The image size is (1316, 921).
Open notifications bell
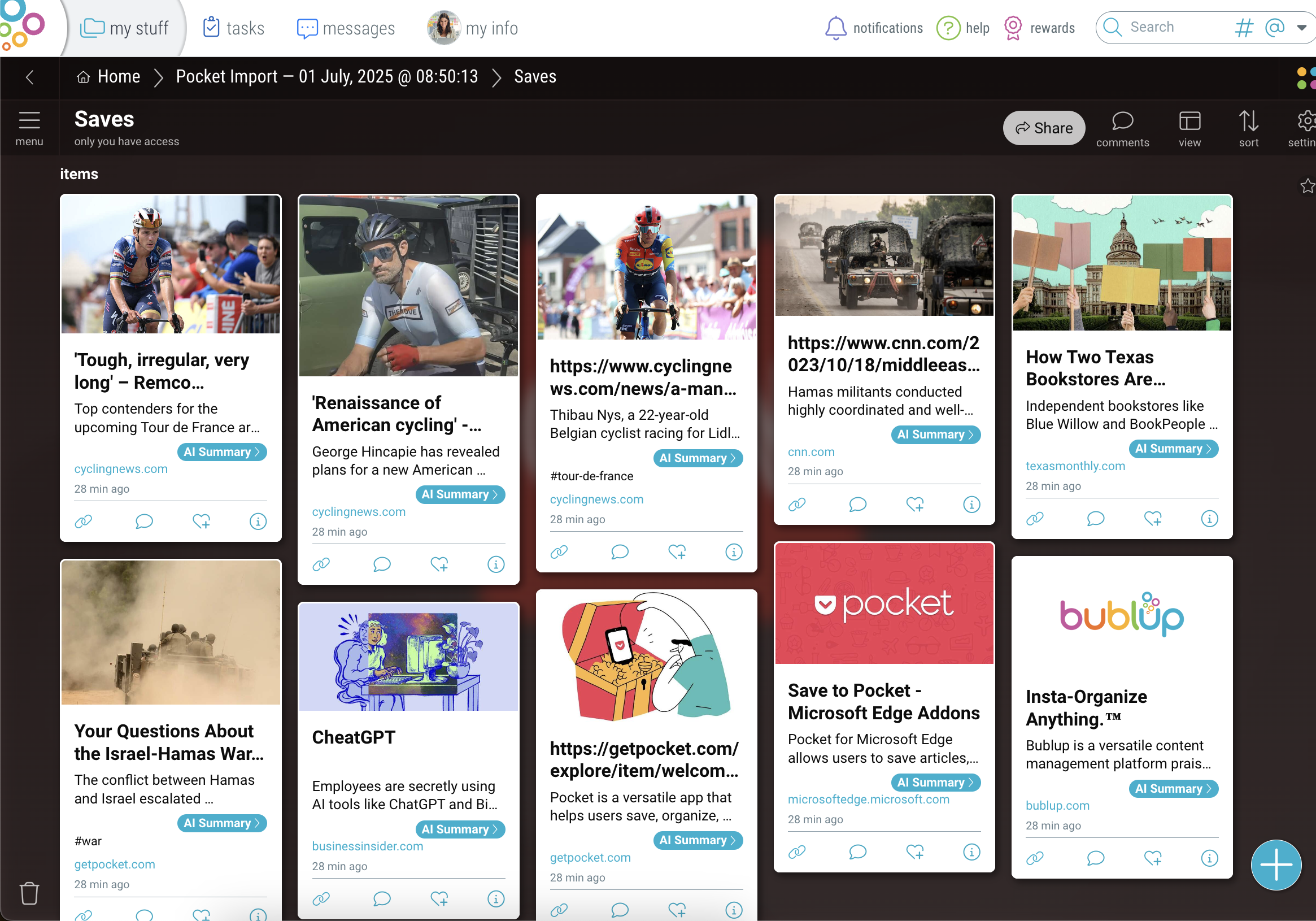(x=835, y=28)
